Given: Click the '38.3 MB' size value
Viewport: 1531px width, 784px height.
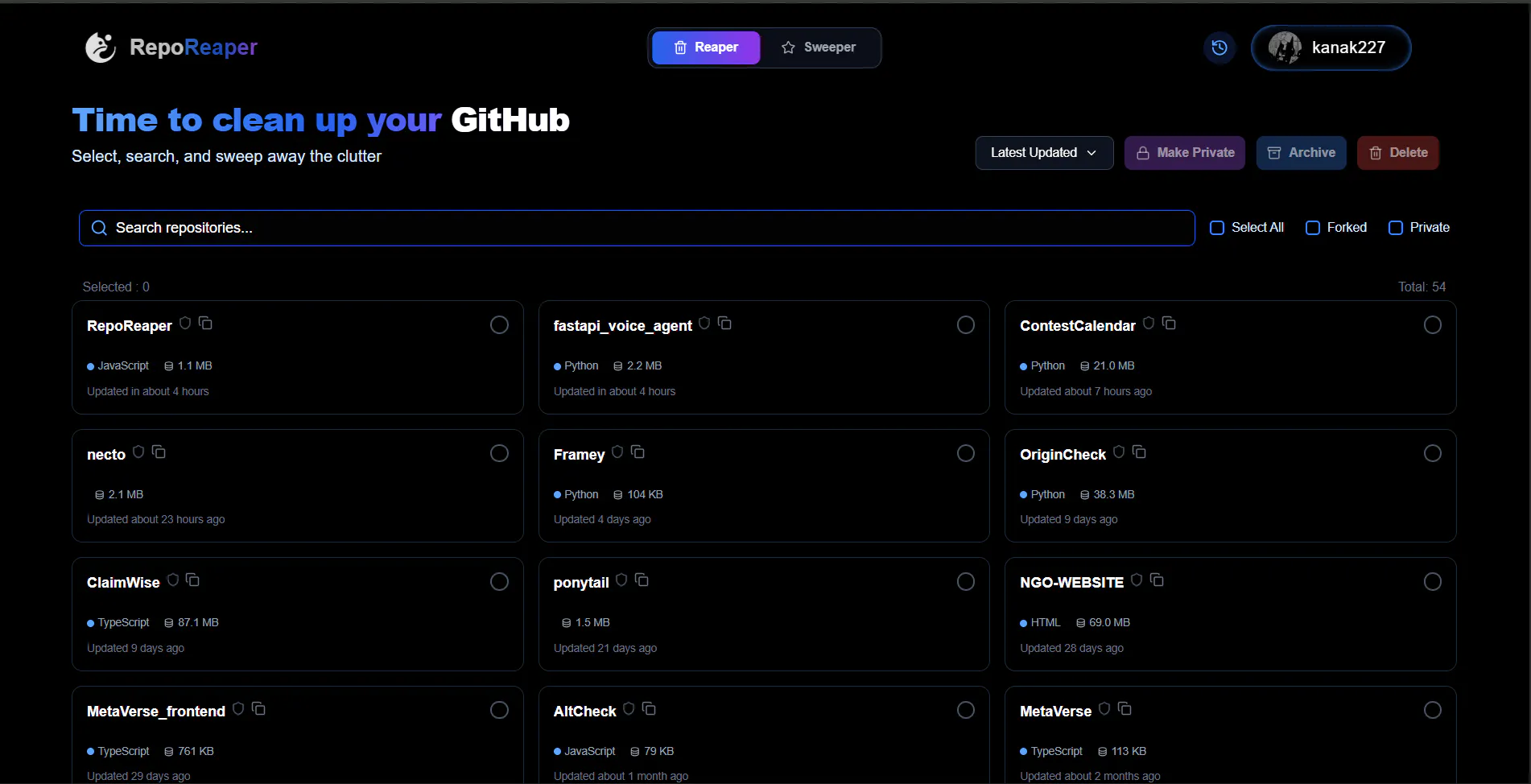Looking at the screenshot, I should [x=1114, y=494].
